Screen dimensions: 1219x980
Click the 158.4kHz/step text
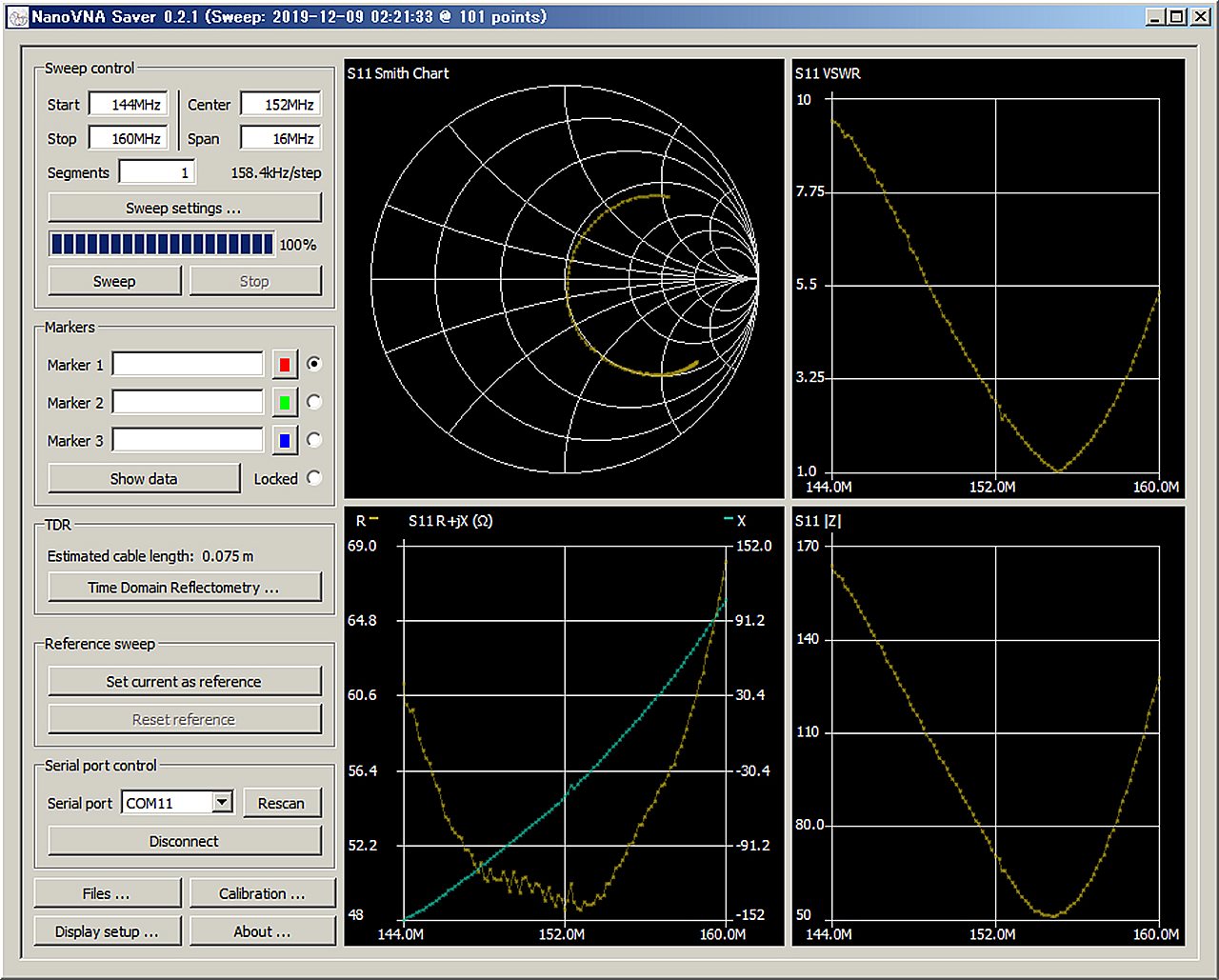[x=276, y=172]
